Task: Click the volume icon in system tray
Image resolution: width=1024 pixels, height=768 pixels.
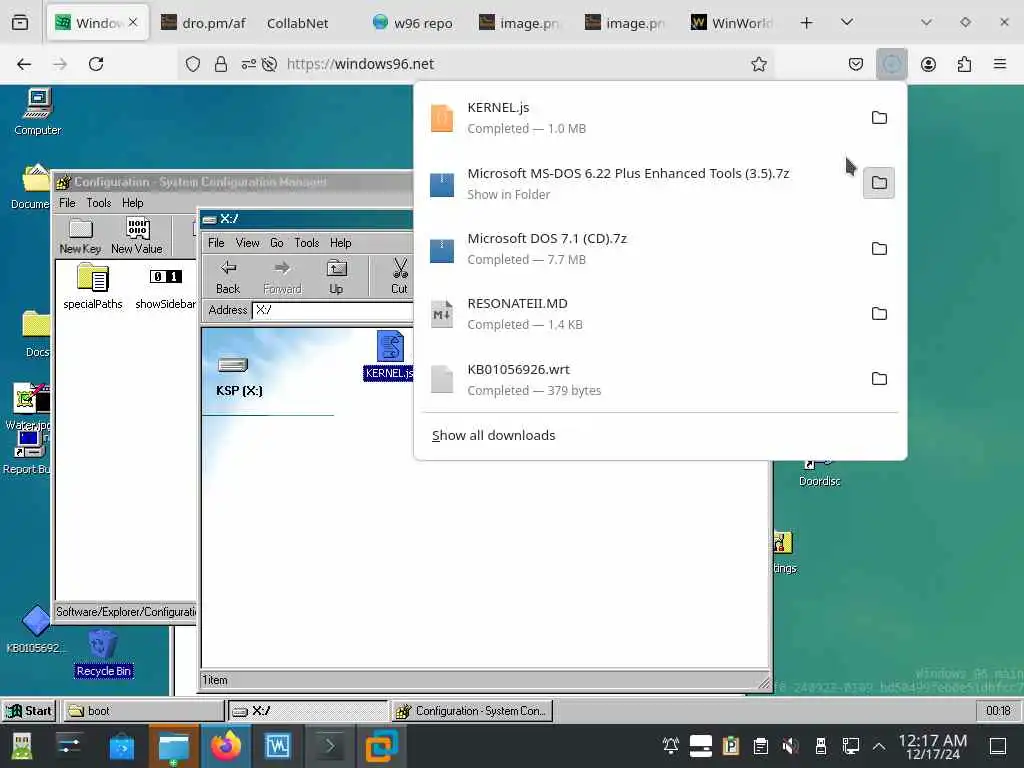Action: click(790, 746)
